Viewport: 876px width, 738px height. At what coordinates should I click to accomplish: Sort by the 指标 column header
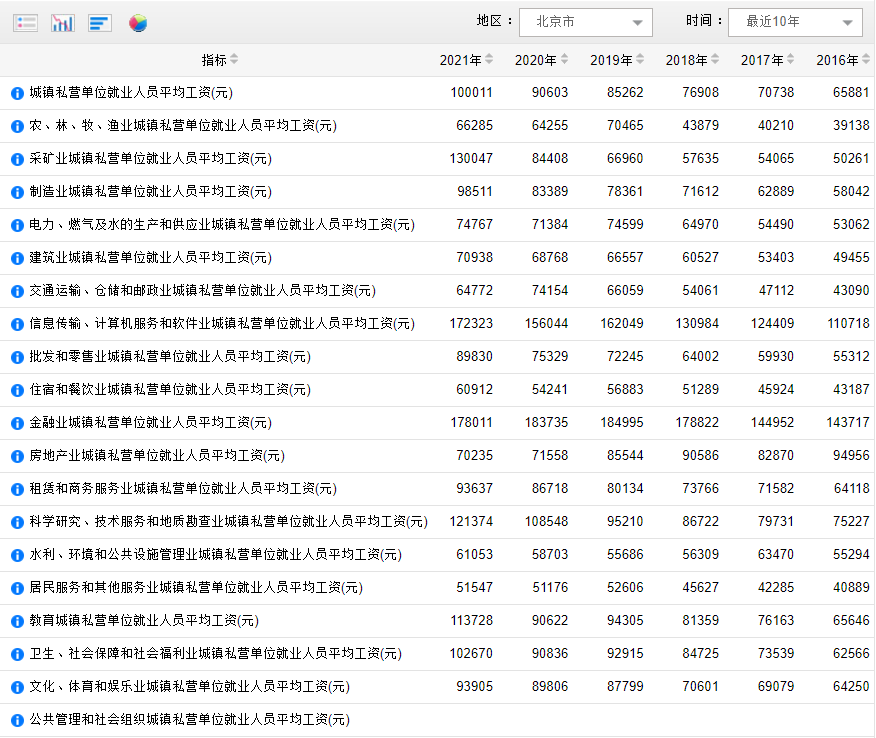220,60
